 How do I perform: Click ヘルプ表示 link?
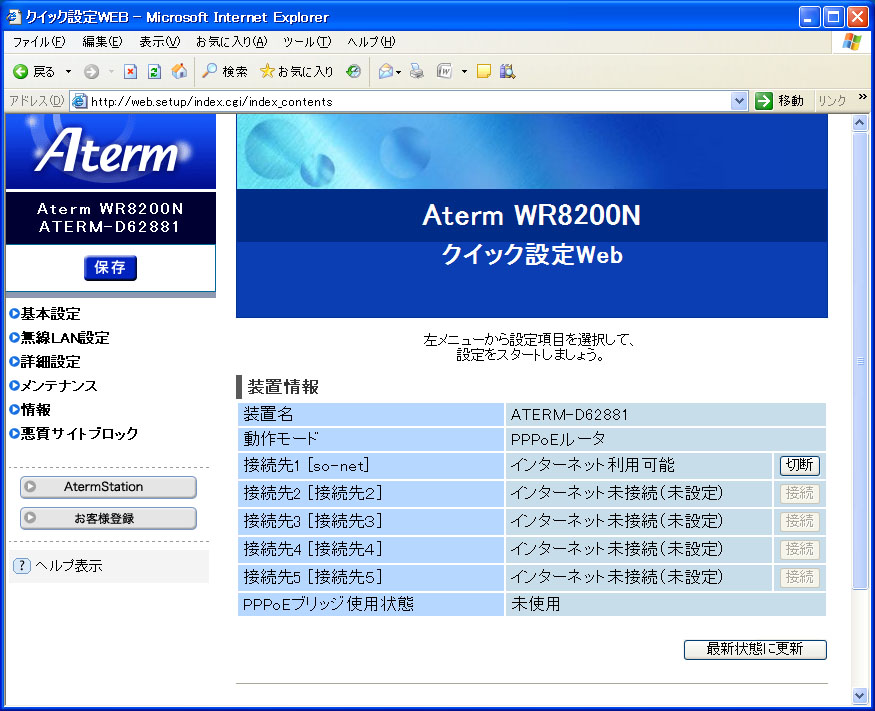coord(69,566)
